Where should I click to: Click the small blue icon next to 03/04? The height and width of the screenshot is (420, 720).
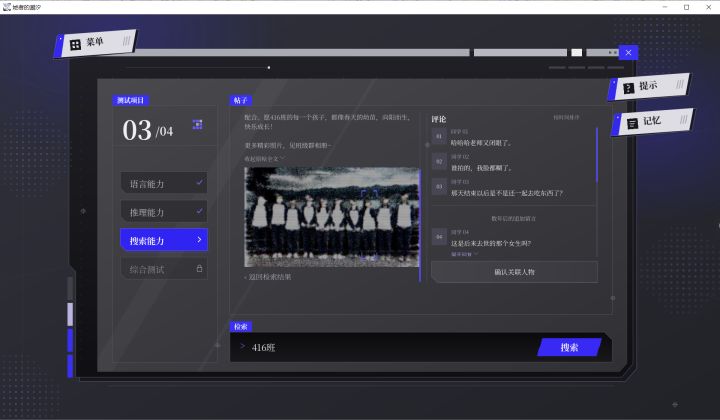(x=197, y=124)
